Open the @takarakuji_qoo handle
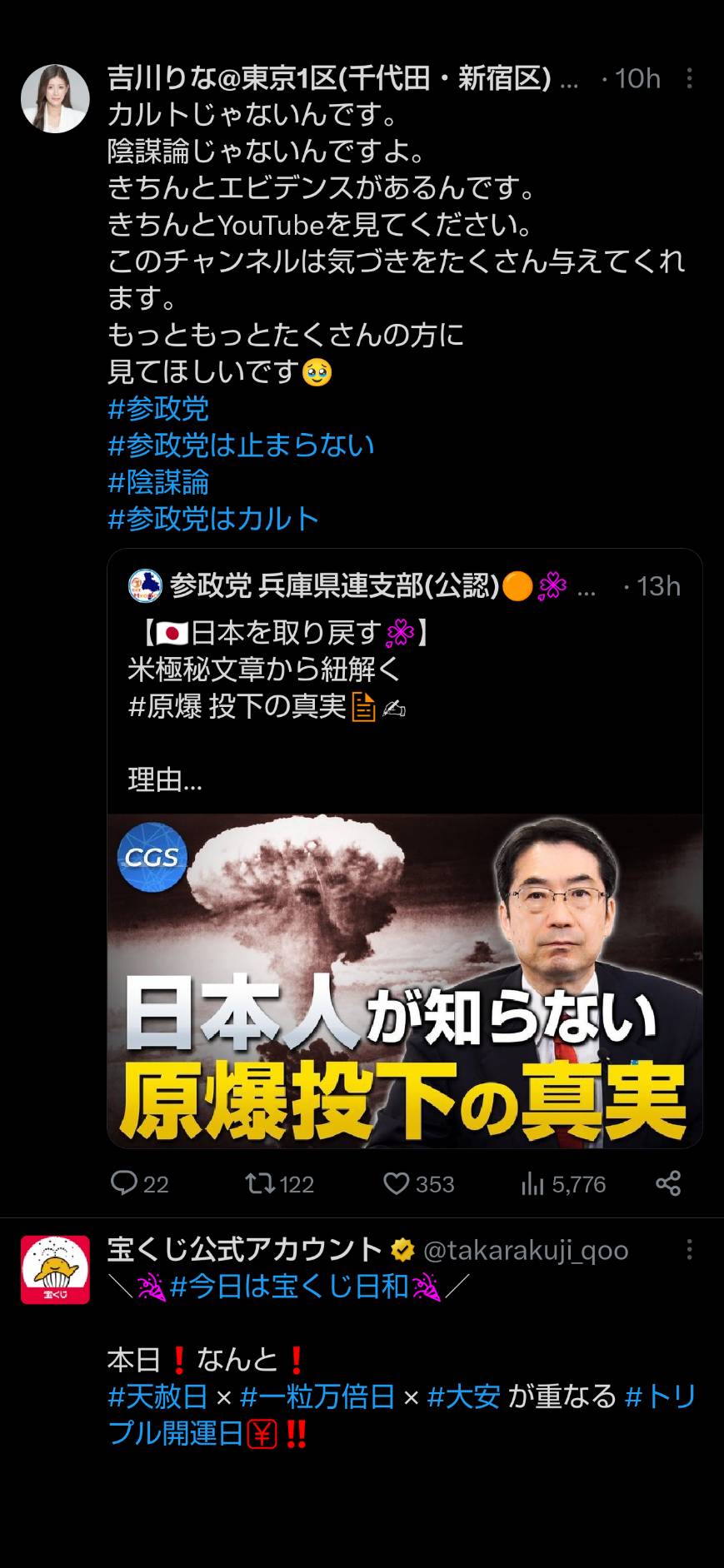Screen dimensions: 724x1568 [x=526, y=1250]
